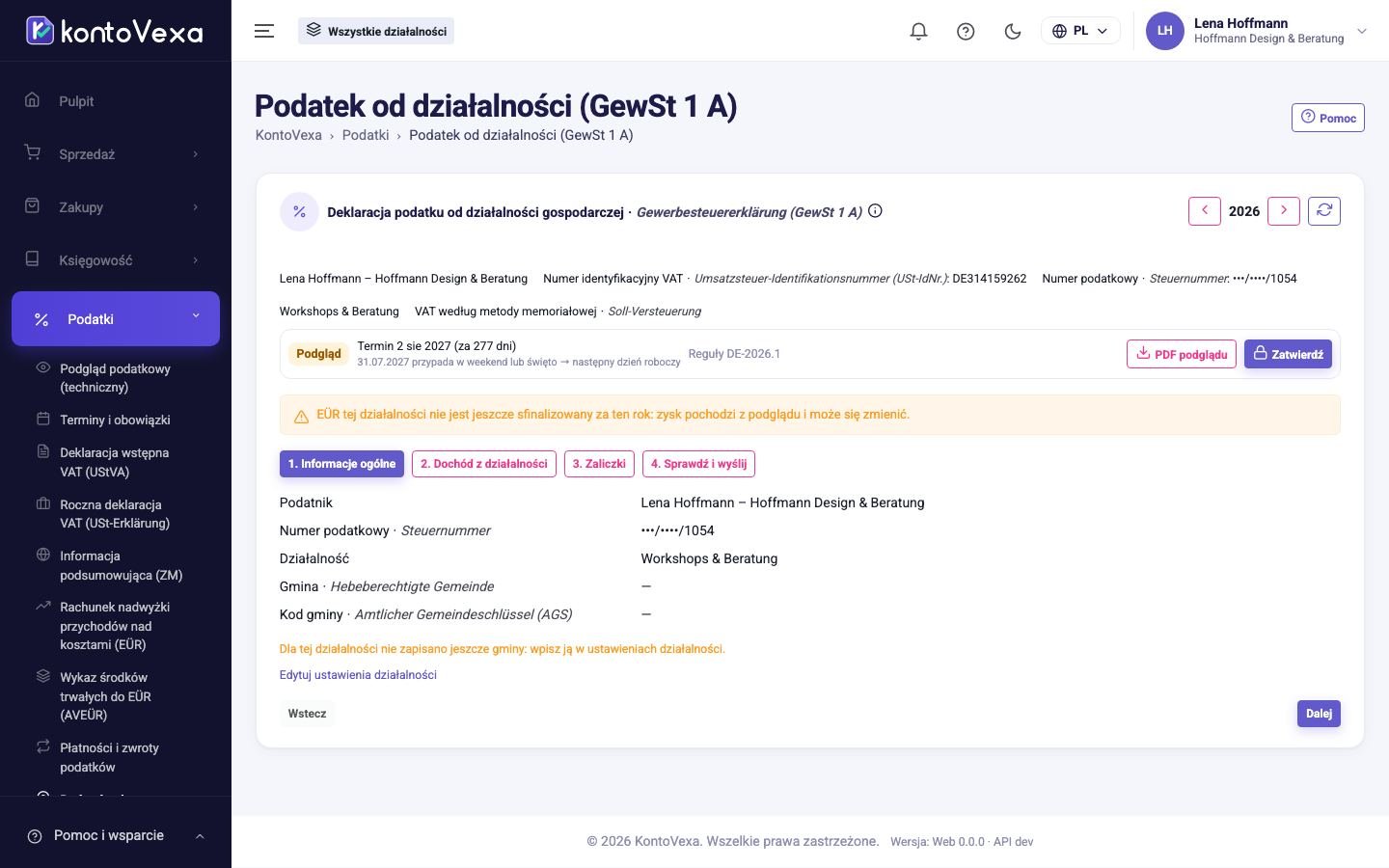Go to next year after 2026
Screen dimensions: 1389x868
(1283, 211)
